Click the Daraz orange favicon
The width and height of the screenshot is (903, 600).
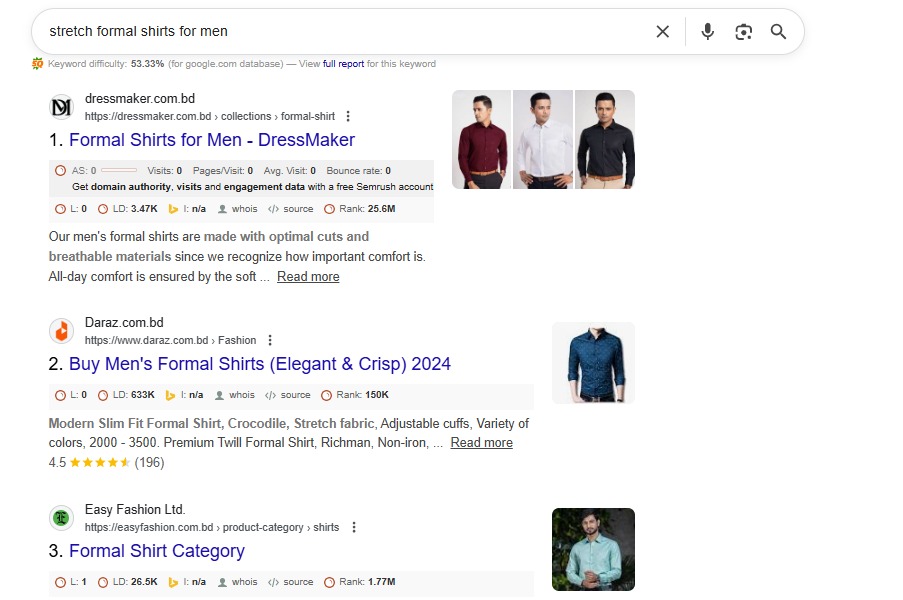coord(62,331)
